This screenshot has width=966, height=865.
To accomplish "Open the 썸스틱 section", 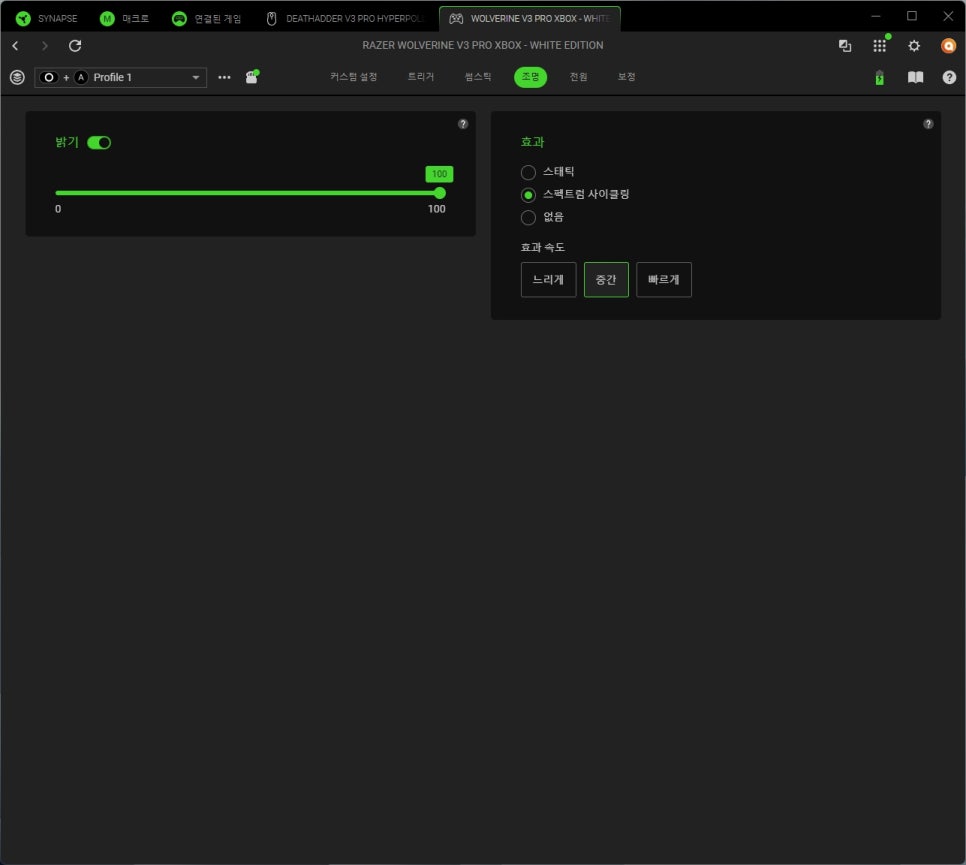I will (x=478, y=76).
